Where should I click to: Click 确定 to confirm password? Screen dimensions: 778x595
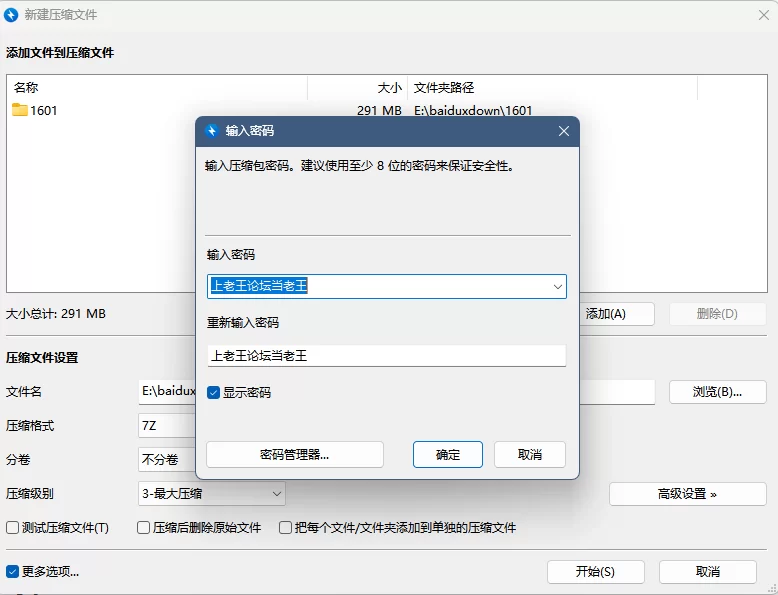click(448, 455)
